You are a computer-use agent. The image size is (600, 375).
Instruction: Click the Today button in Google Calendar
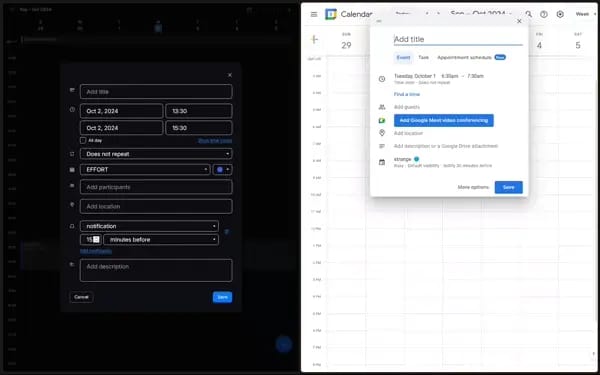click(402, 14)
